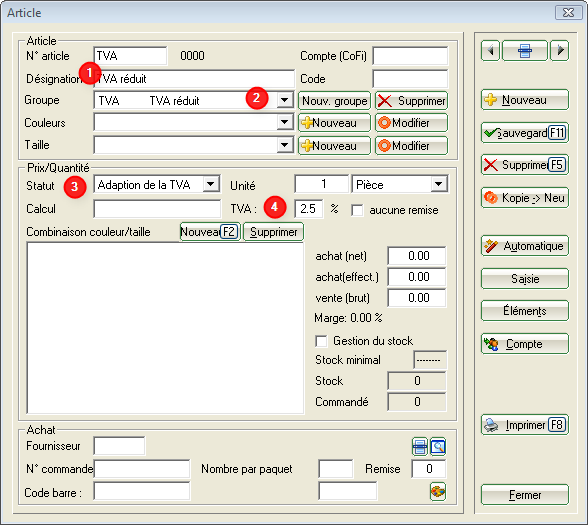The width and height of the screenshot is (588, 525).
Task: Click the Fermer button
Action: pyautogui.click(x=525, y=495)
